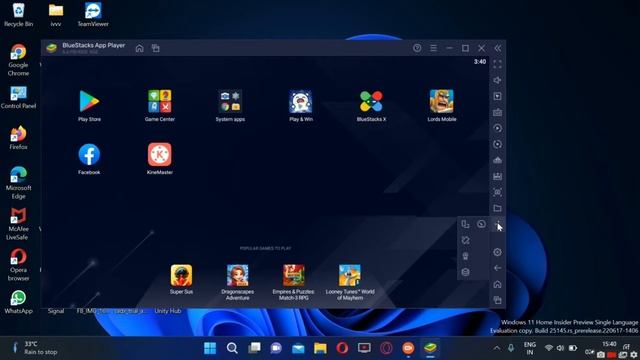Open the ivvv folder on desktop
The image size is (640, 360).
pyautogui.click(x=56, y=15)
